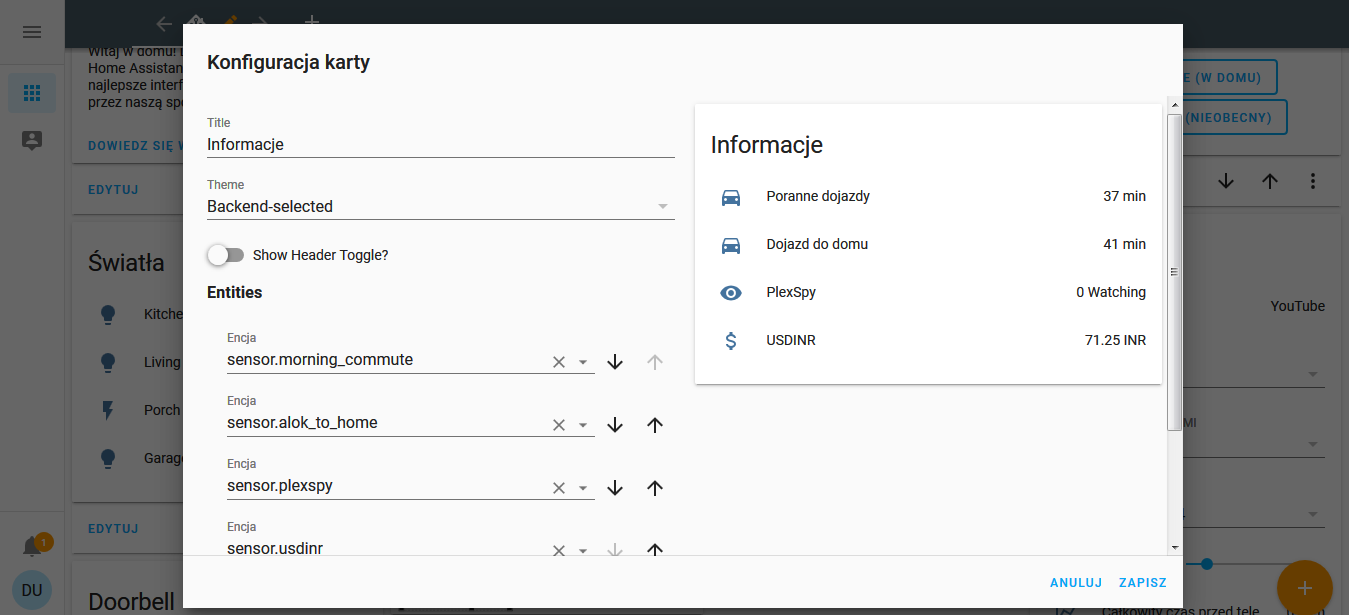Select Dojazd do domu row in preview
The height and width of the screenshot is (615, 1349).
click(x=928, y=245)
